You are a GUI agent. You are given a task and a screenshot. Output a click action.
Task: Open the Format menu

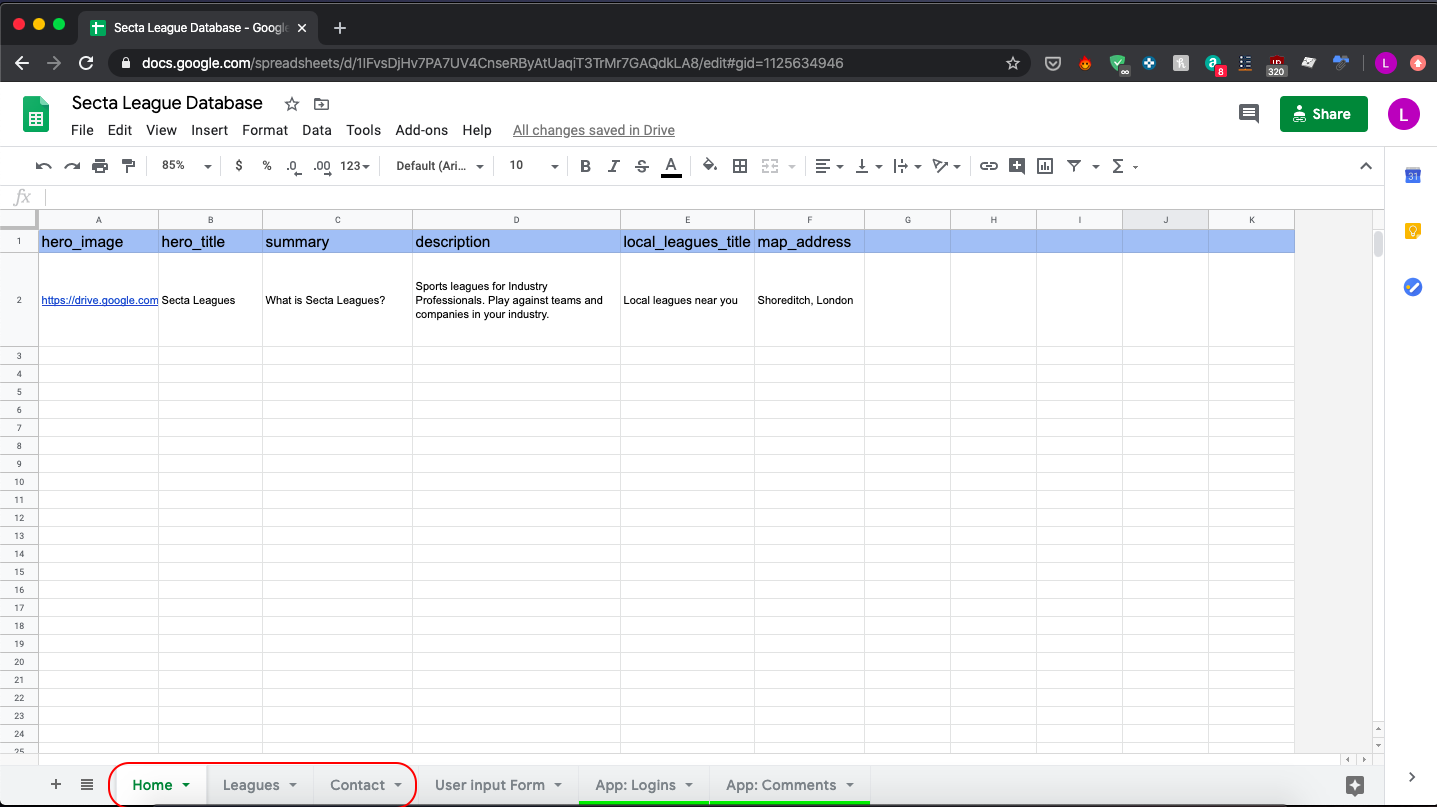(x=265, y=130)
